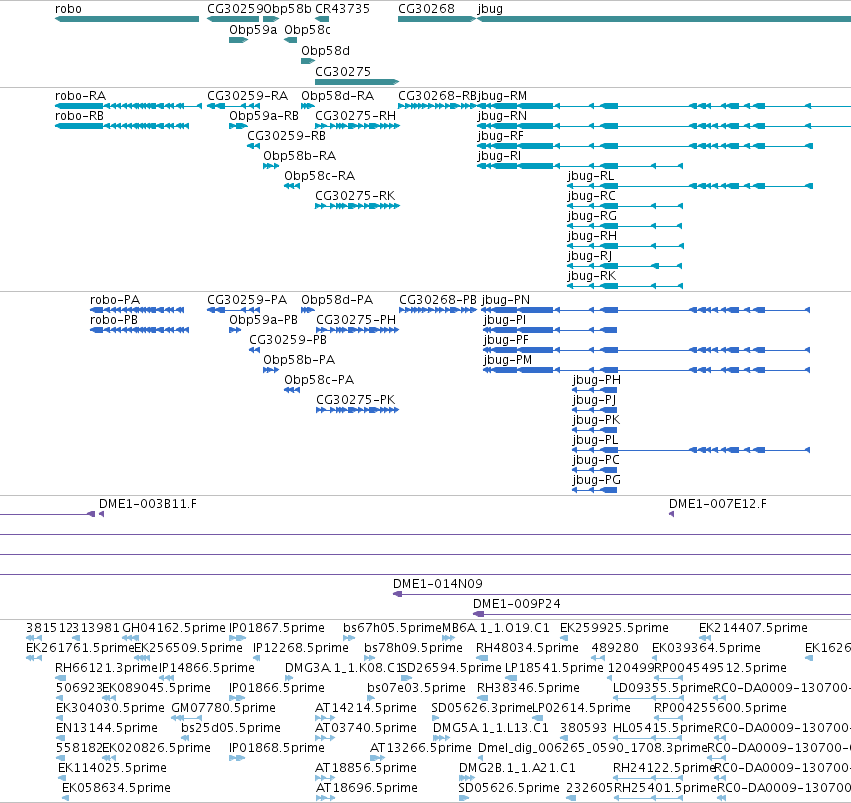Select the jbug-PF protein label

coord(506,340)
